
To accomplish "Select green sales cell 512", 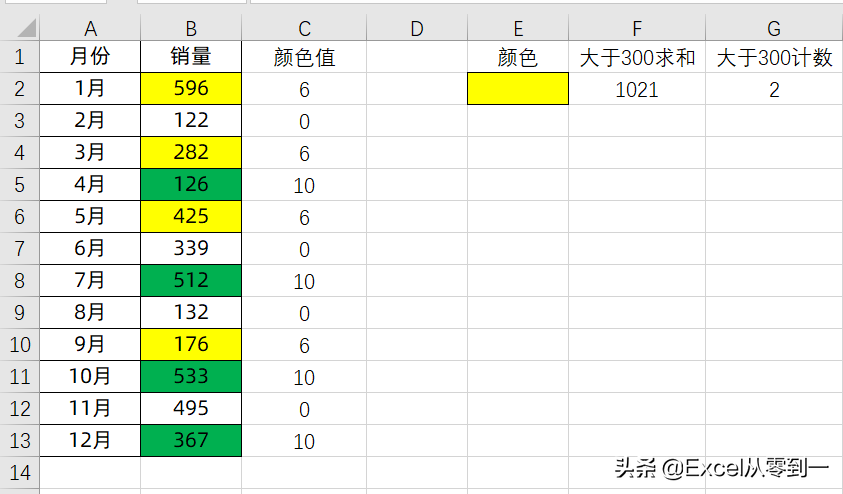I will click(x=191, y=281).
